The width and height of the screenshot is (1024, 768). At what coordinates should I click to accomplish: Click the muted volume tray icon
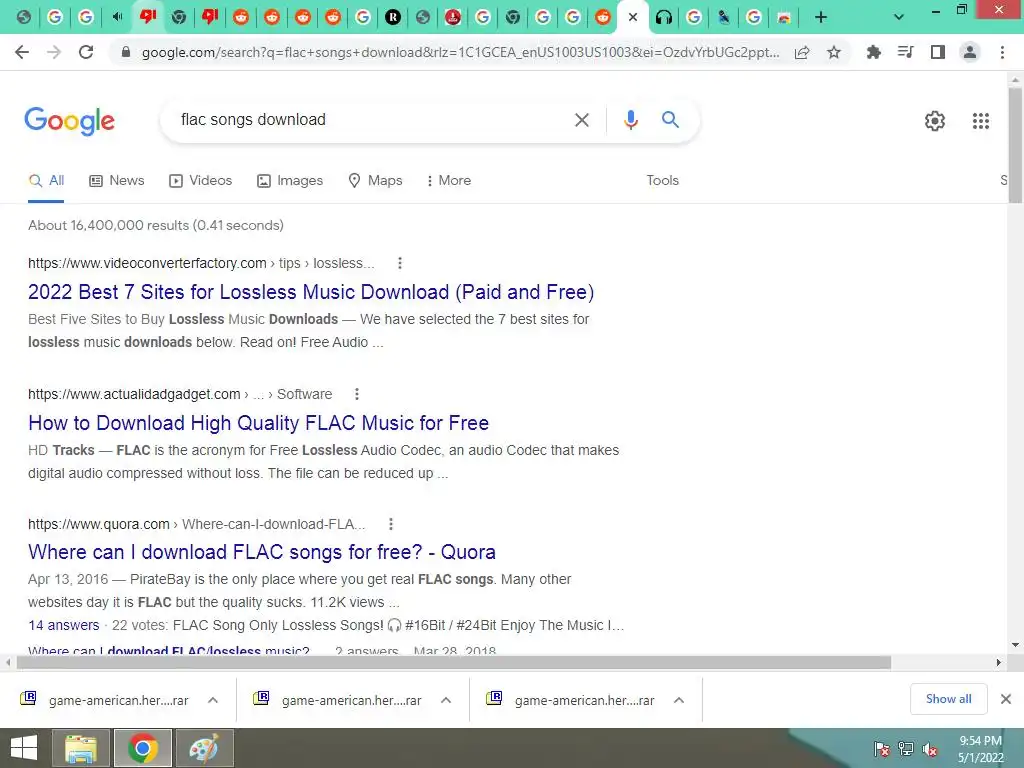click(930, 749)
